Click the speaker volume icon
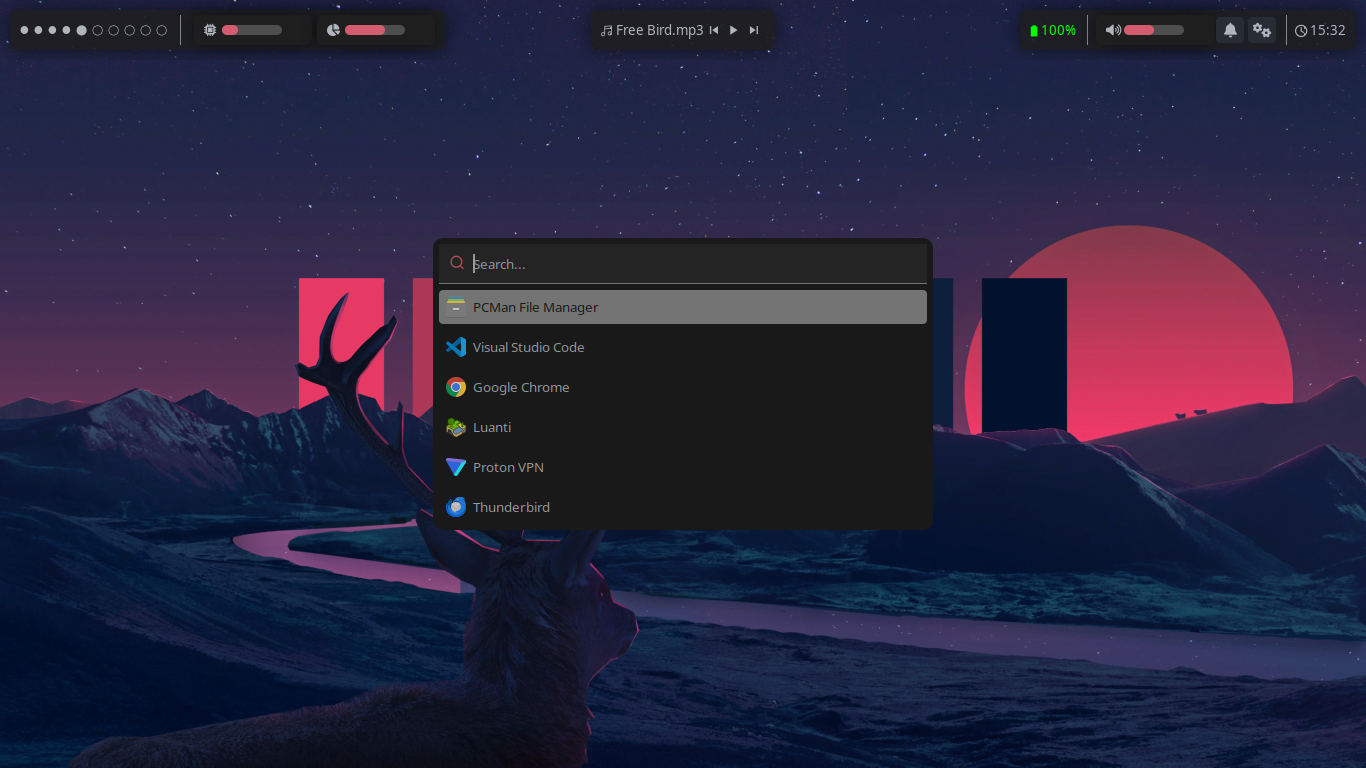Viewport: 1366px width, 768px height. tap(1112, 30)
